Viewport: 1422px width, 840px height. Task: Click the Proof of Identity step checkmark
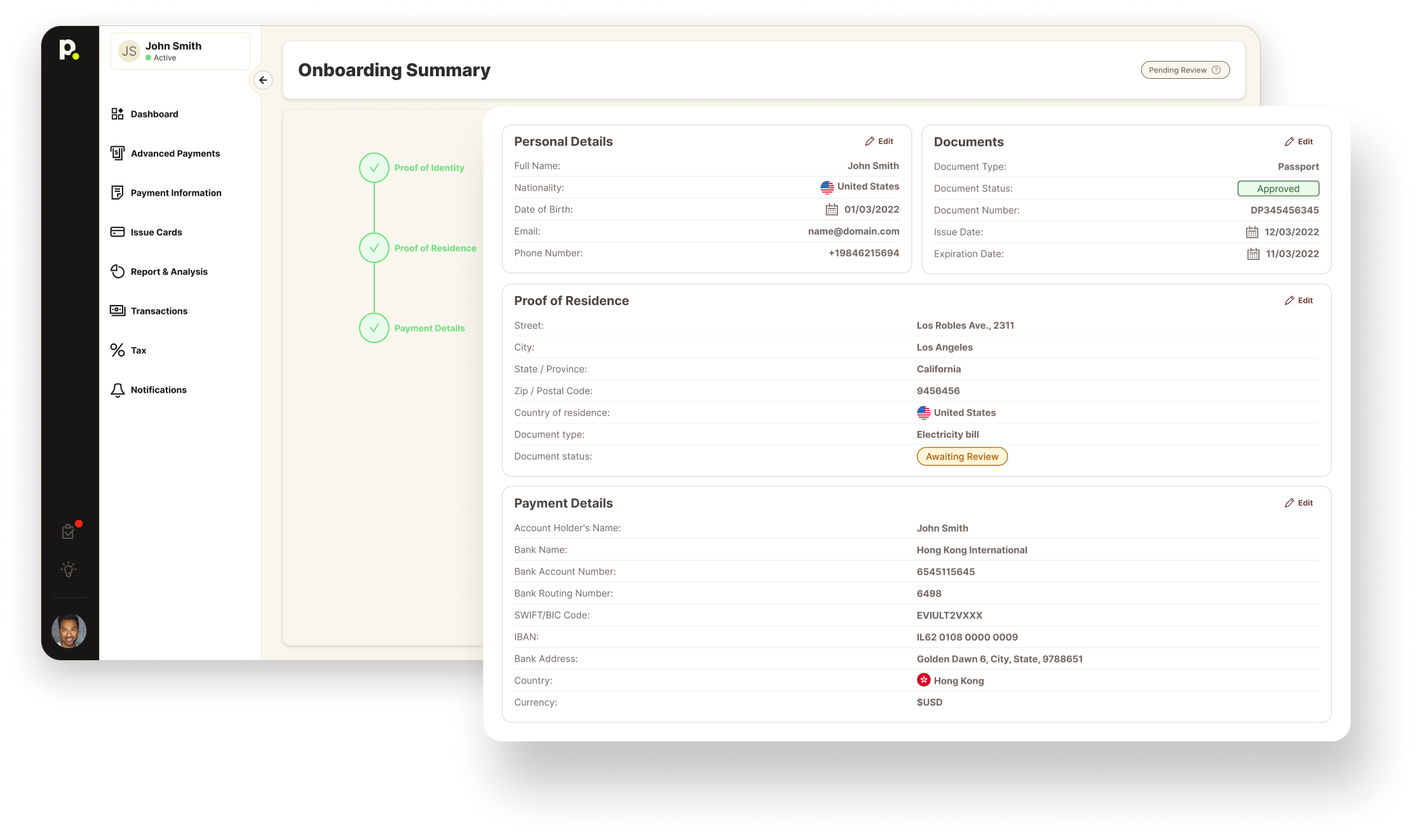[374, 168]
